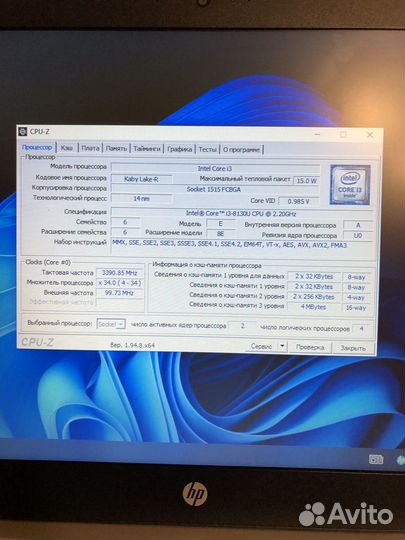
Task: Close the CPU-Z window with X
Action: point(370,135)
